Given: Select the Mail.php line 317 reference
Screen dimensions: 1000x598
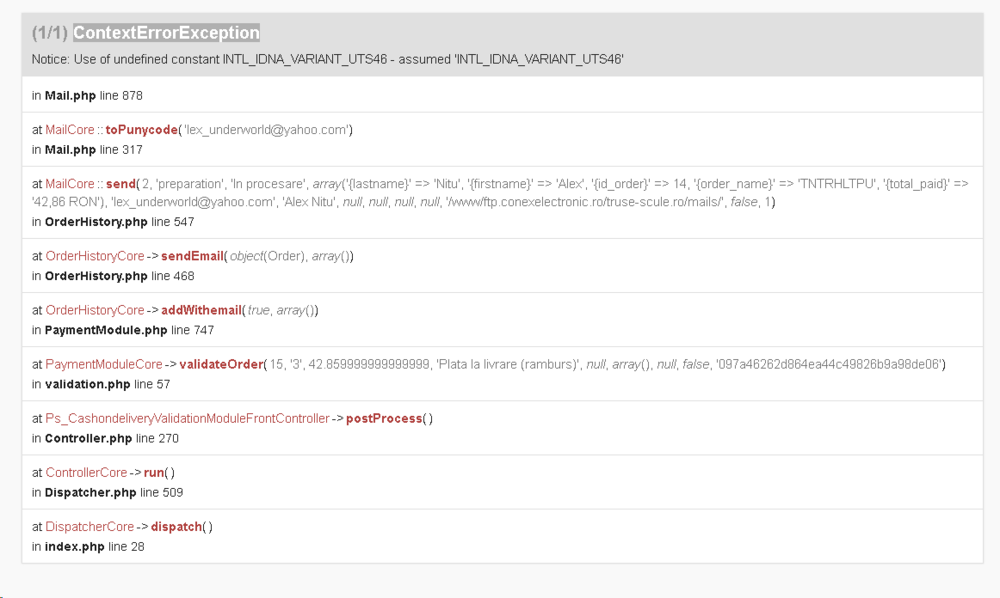Looking at the screenshot, I should pos(87,150).
